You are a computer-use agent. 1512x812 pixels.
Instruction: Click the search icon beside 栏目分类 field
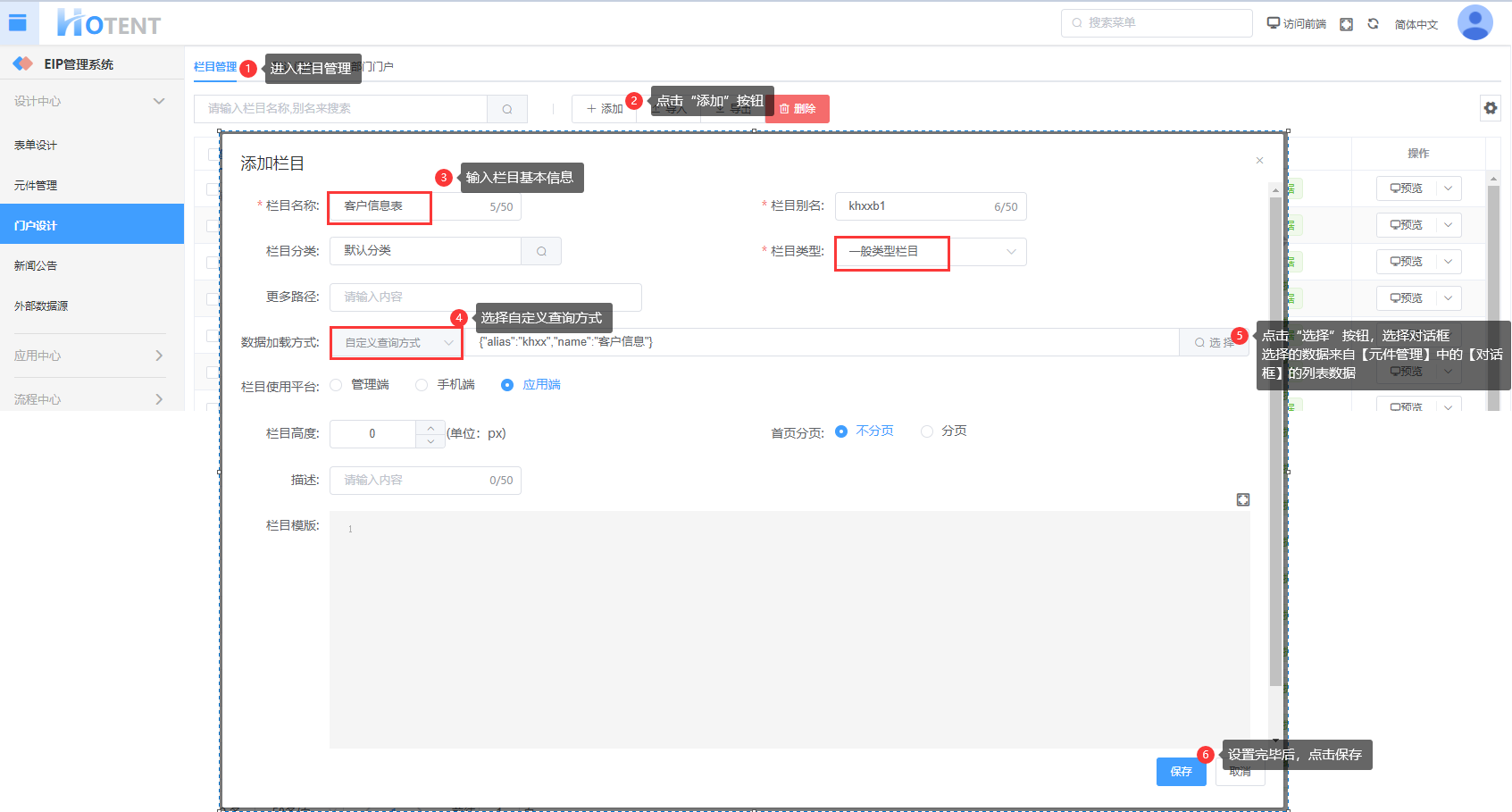(x=541, y=251)
